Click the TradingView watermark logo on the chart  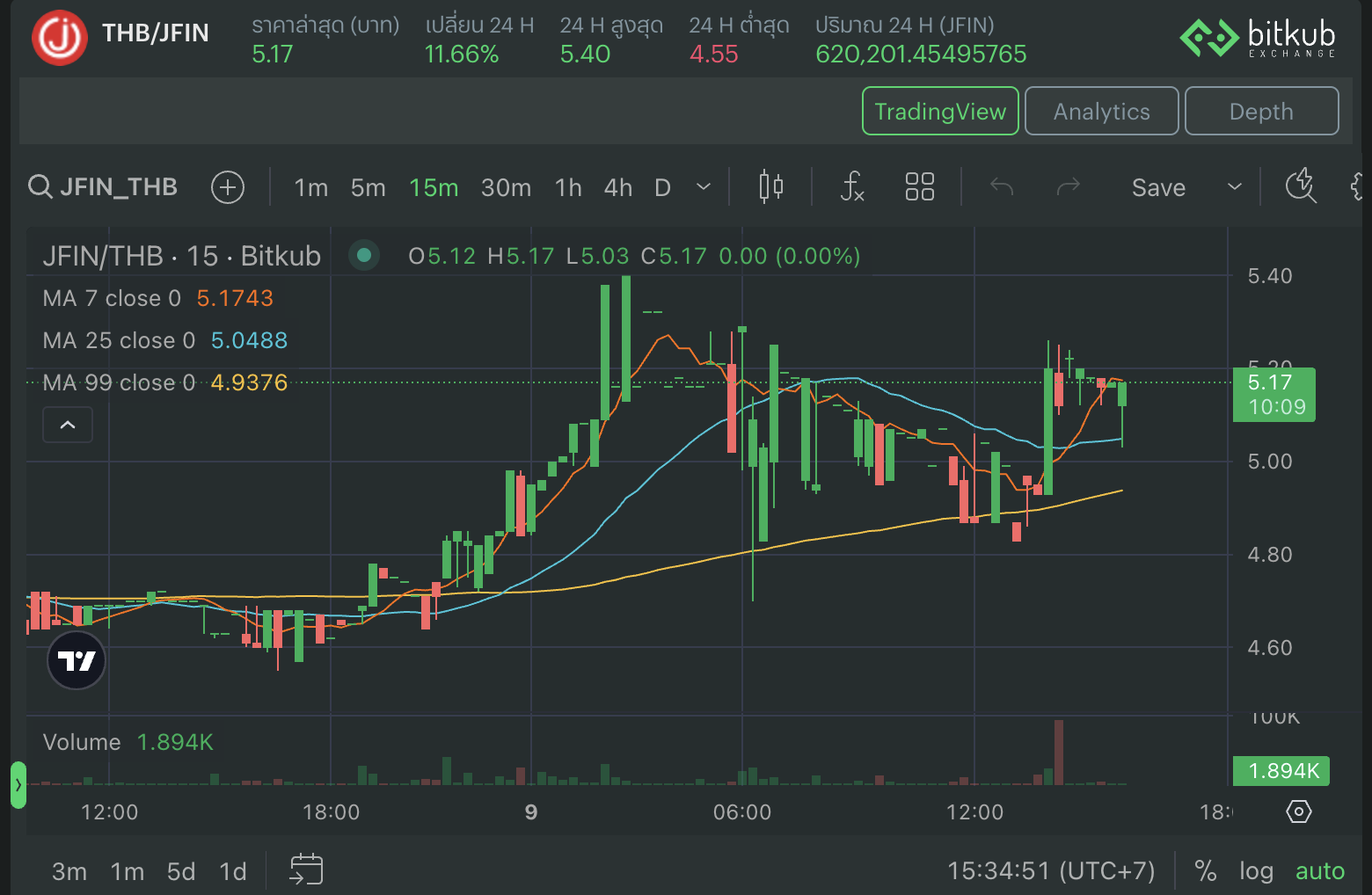click(x=77, y=659)
